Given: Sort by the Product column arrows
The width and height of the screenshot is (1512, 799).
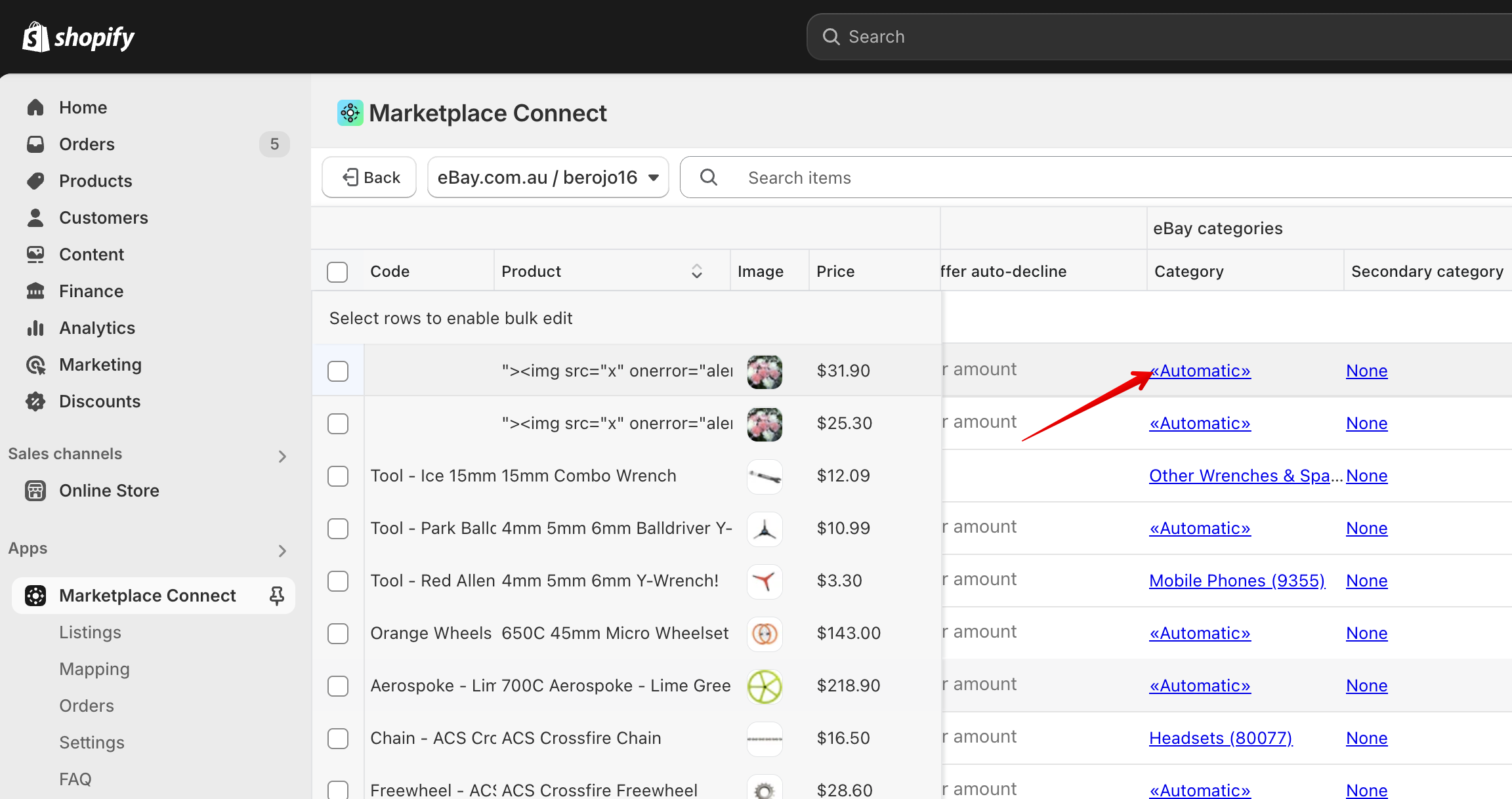Looking at the screenshot, I should (x=697, y=271).
